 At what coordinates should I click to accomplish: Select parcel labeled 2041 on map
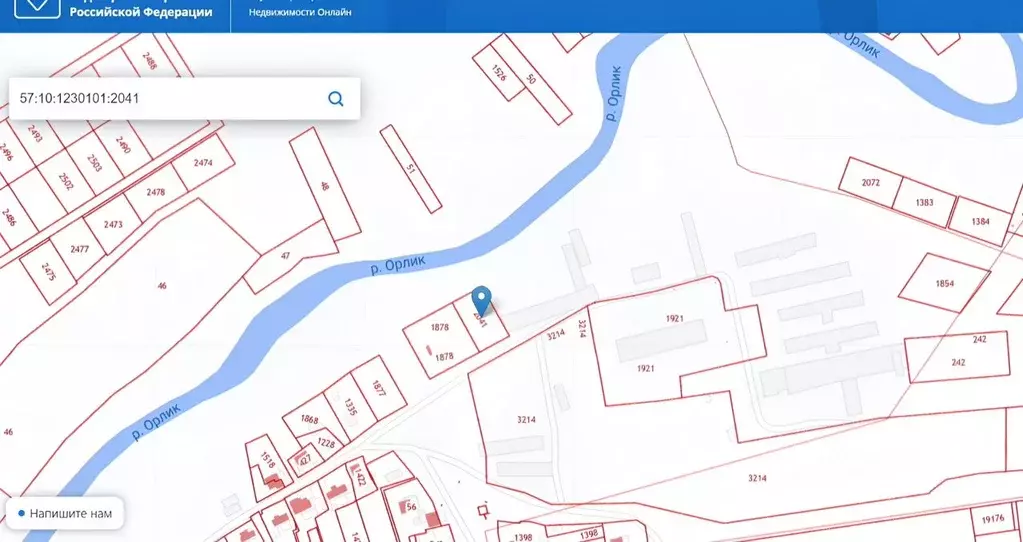pos(481,322)
